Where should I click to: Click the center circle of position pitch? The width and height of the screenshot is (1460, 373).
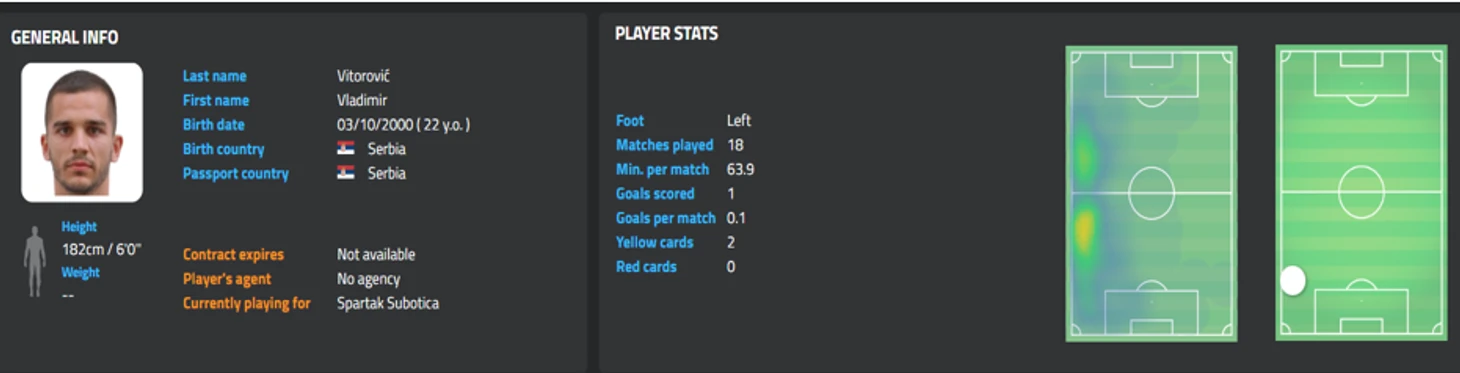click(1361, 193)
